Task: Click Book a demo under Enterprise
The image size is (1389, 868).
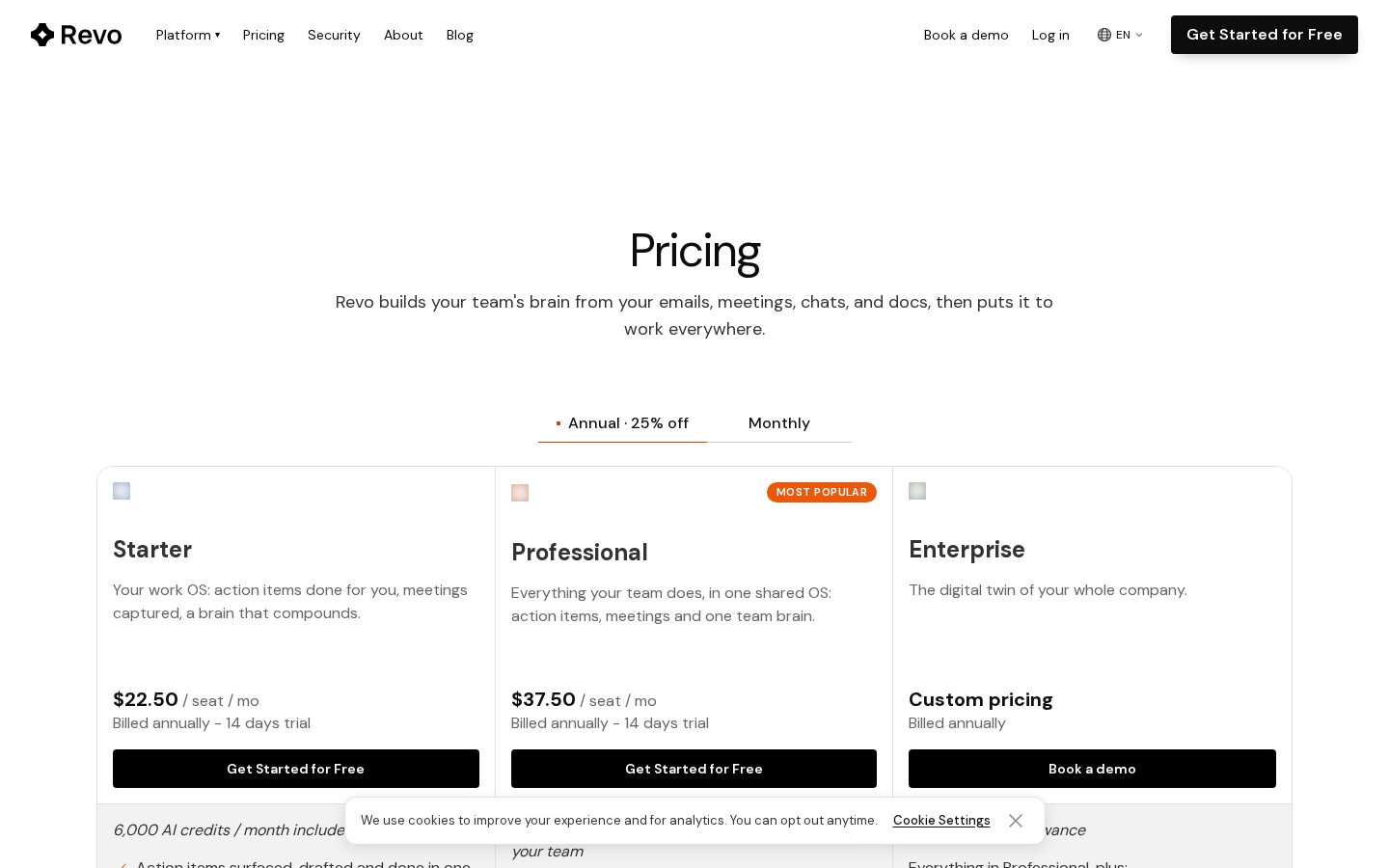Action: click(x=1092, y=769)
